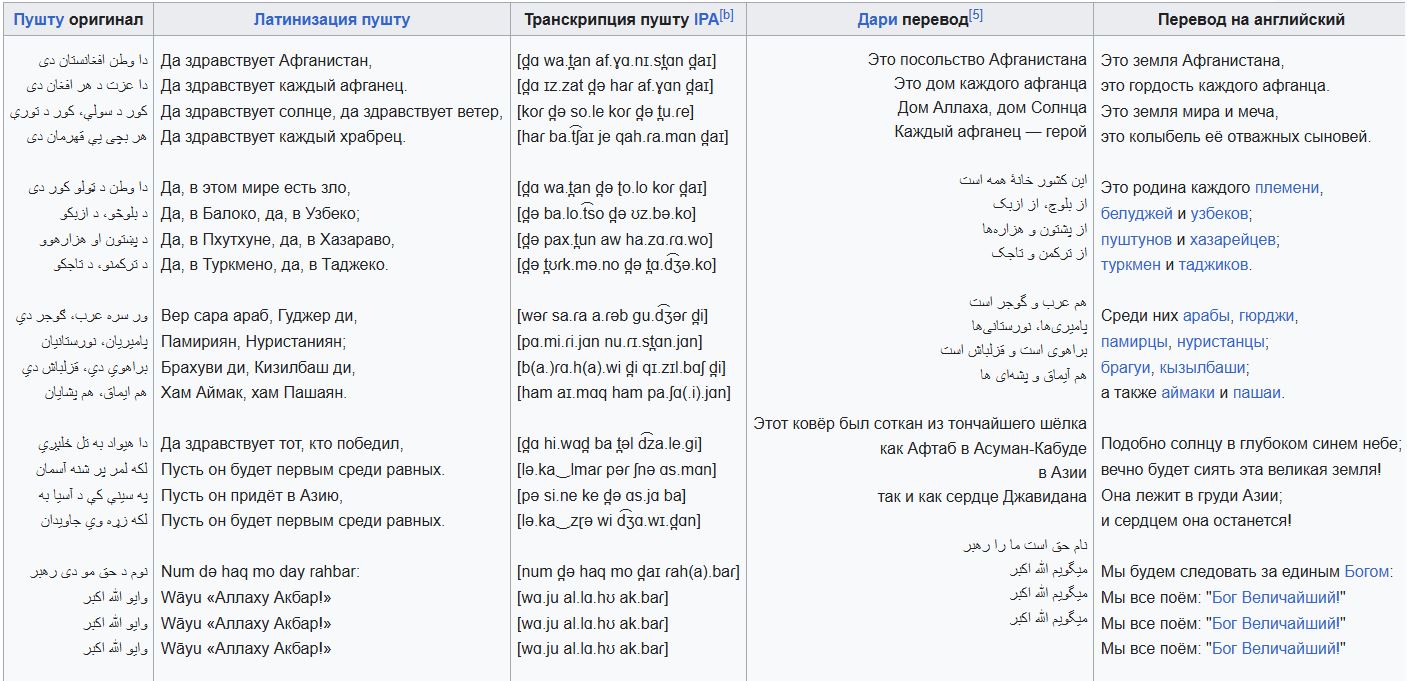Click the Перевод на английский column header
1407x681 pixels.
pos(1250,19)
